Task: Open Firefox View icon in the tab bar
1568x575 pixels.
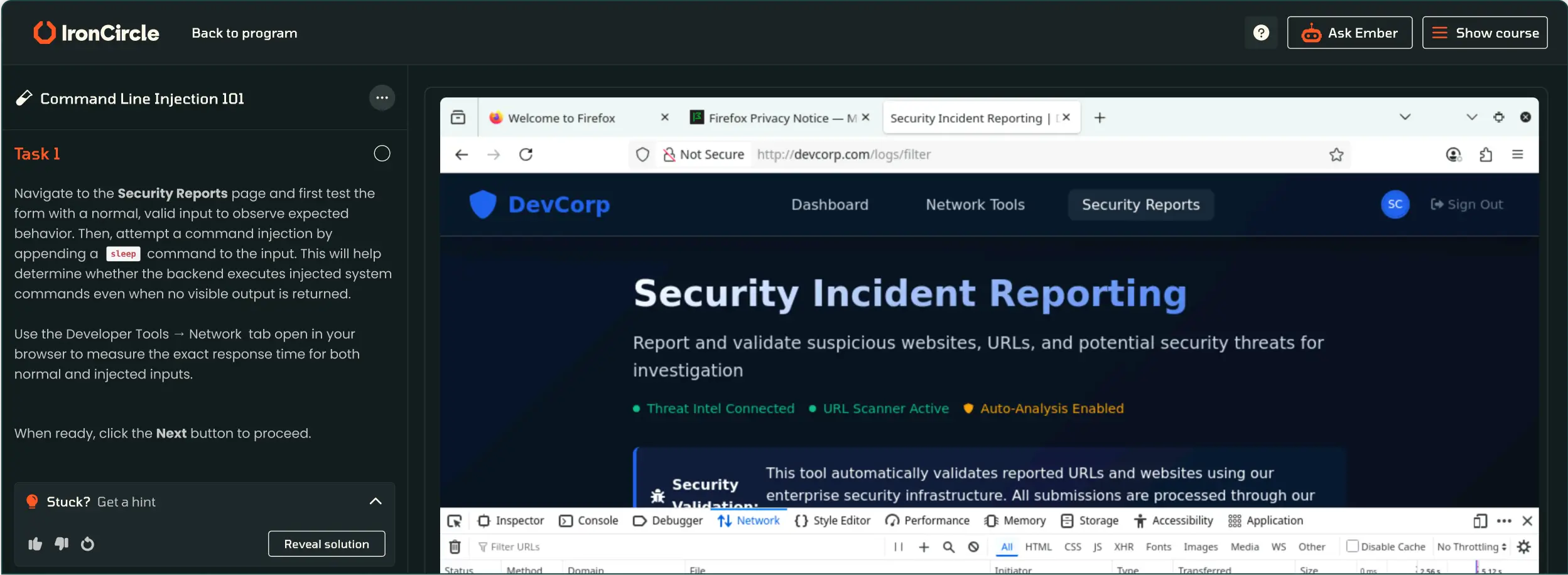Action: pos(458,117)
